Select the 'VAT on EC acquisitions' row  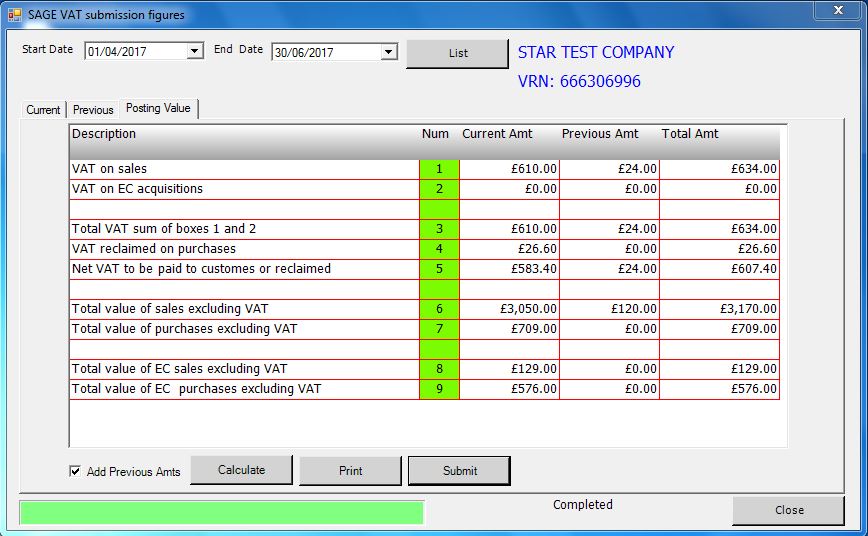tap(245, 189)
